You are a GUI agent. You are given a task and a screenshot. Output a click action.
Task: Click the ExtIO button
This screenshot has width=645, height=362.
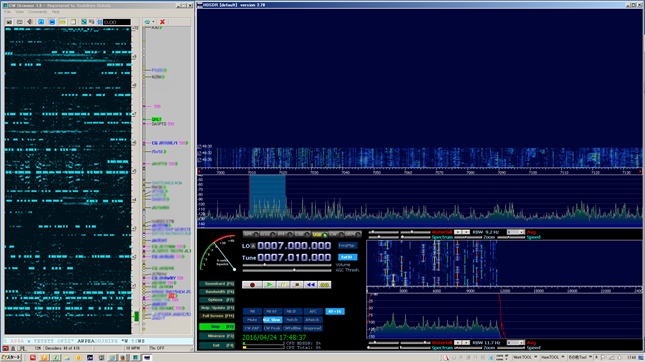click(347, 257)
